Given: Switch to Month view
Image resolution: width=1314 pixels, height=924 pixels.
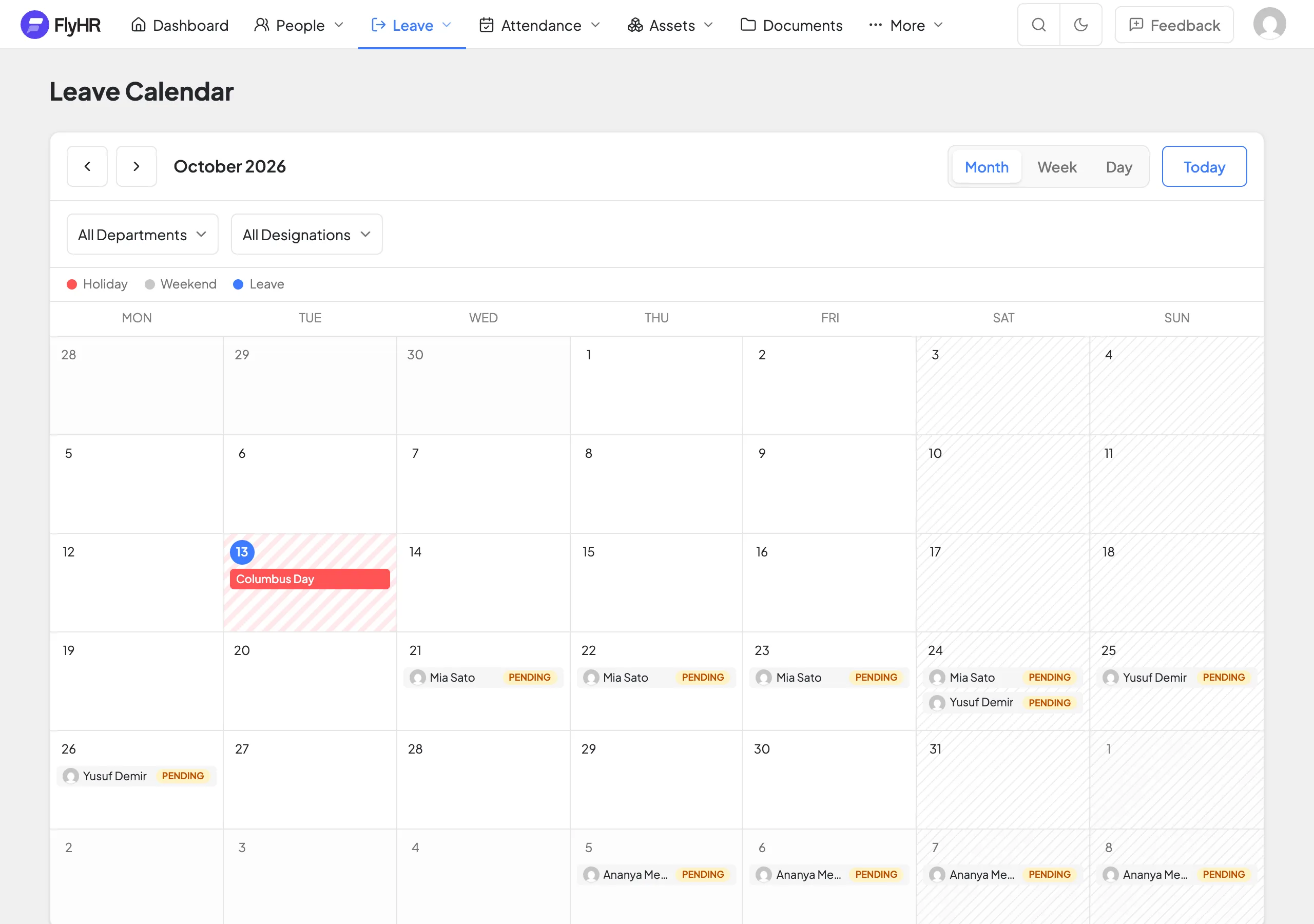Looking at the screenshot, I should pyautogui.click(x=987, y=167).
